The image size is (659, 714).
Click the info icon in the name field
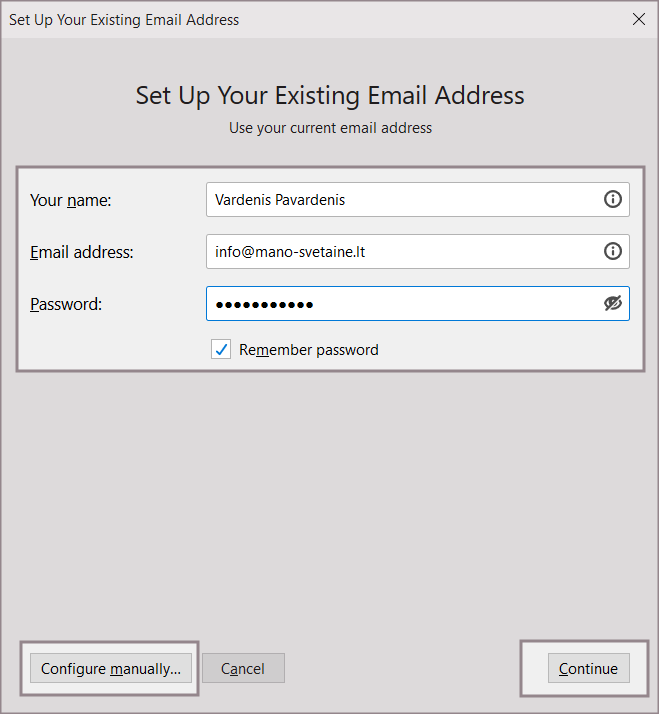[613, 199]
